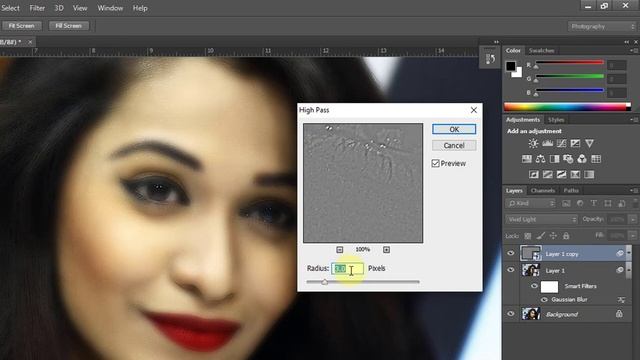
Task: Add a Levels adjustment
Action: [x=547, y=143]
